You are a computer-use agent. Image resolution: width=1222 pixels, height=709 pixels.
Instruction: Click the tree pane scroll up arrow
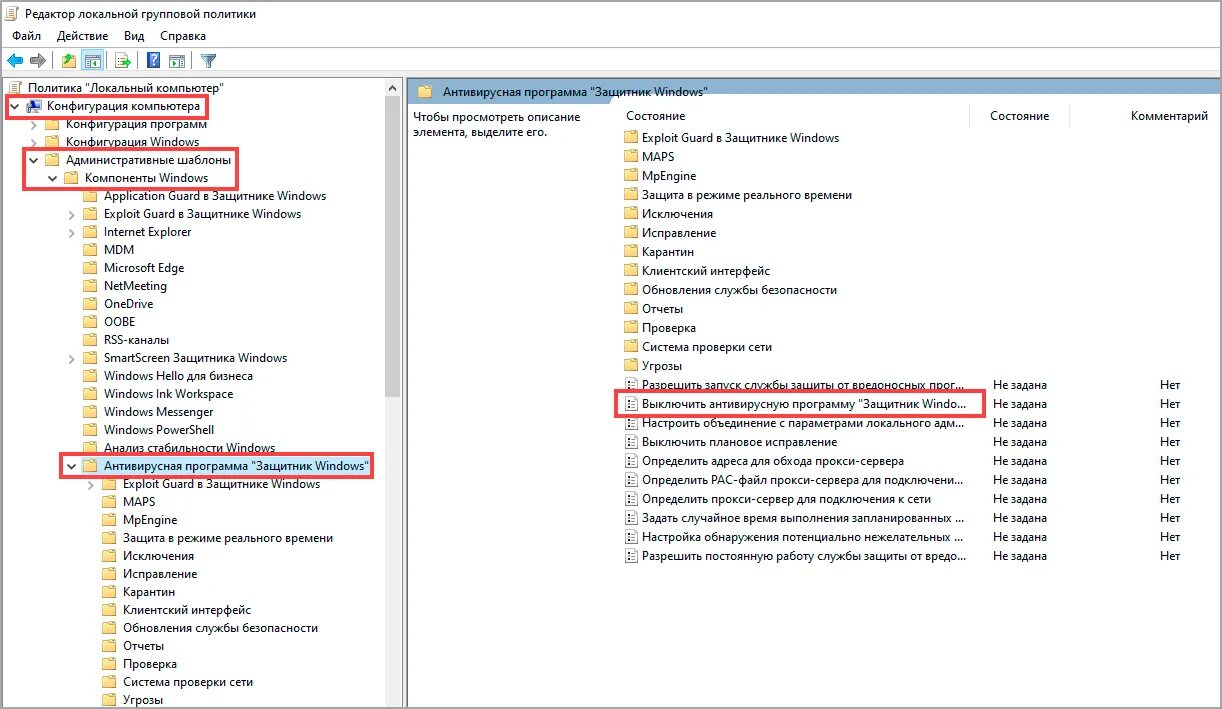click(393, 88)
